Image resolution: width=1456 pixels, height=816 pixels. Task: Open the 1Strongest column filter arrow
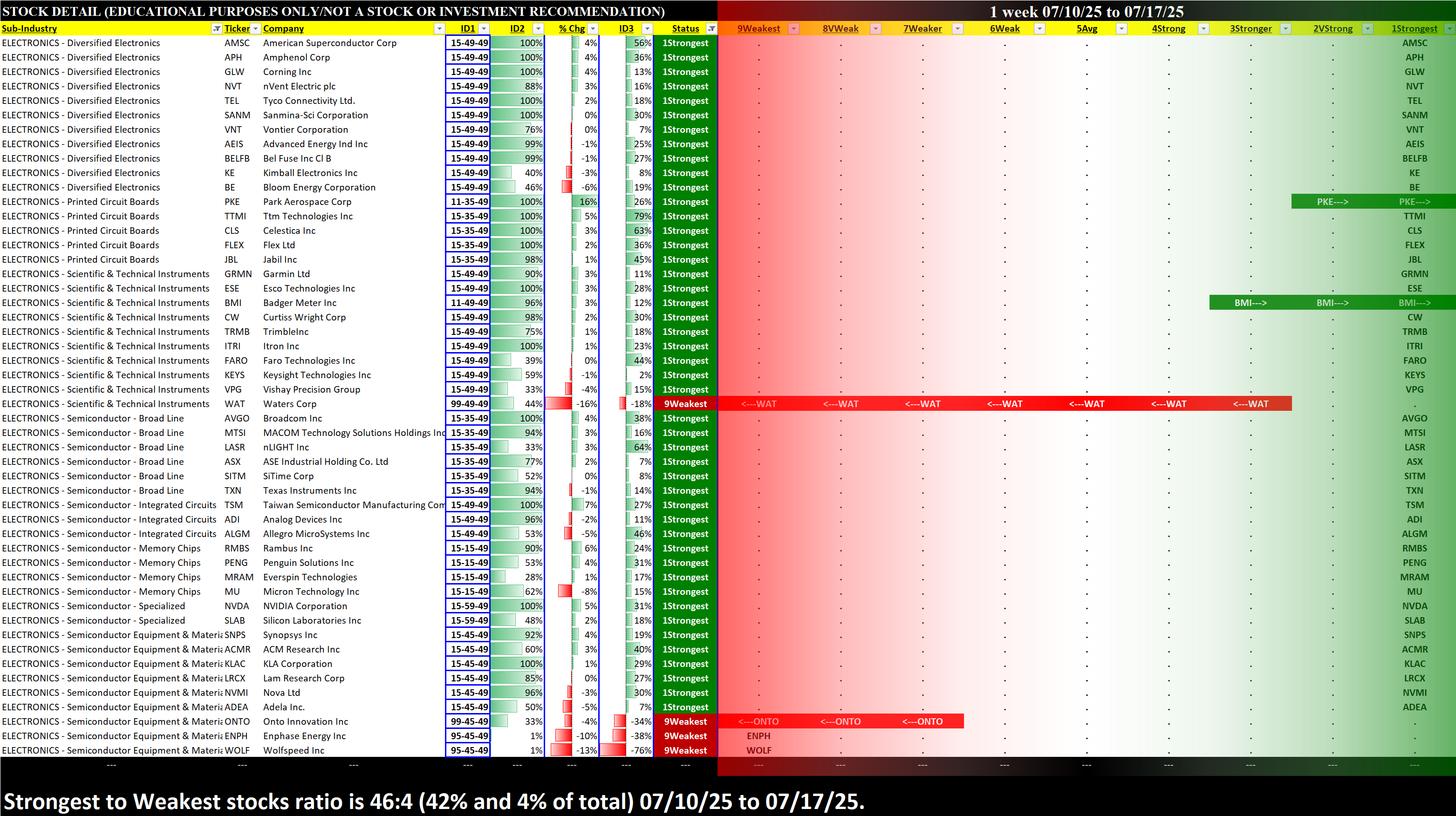[1449, 29]
